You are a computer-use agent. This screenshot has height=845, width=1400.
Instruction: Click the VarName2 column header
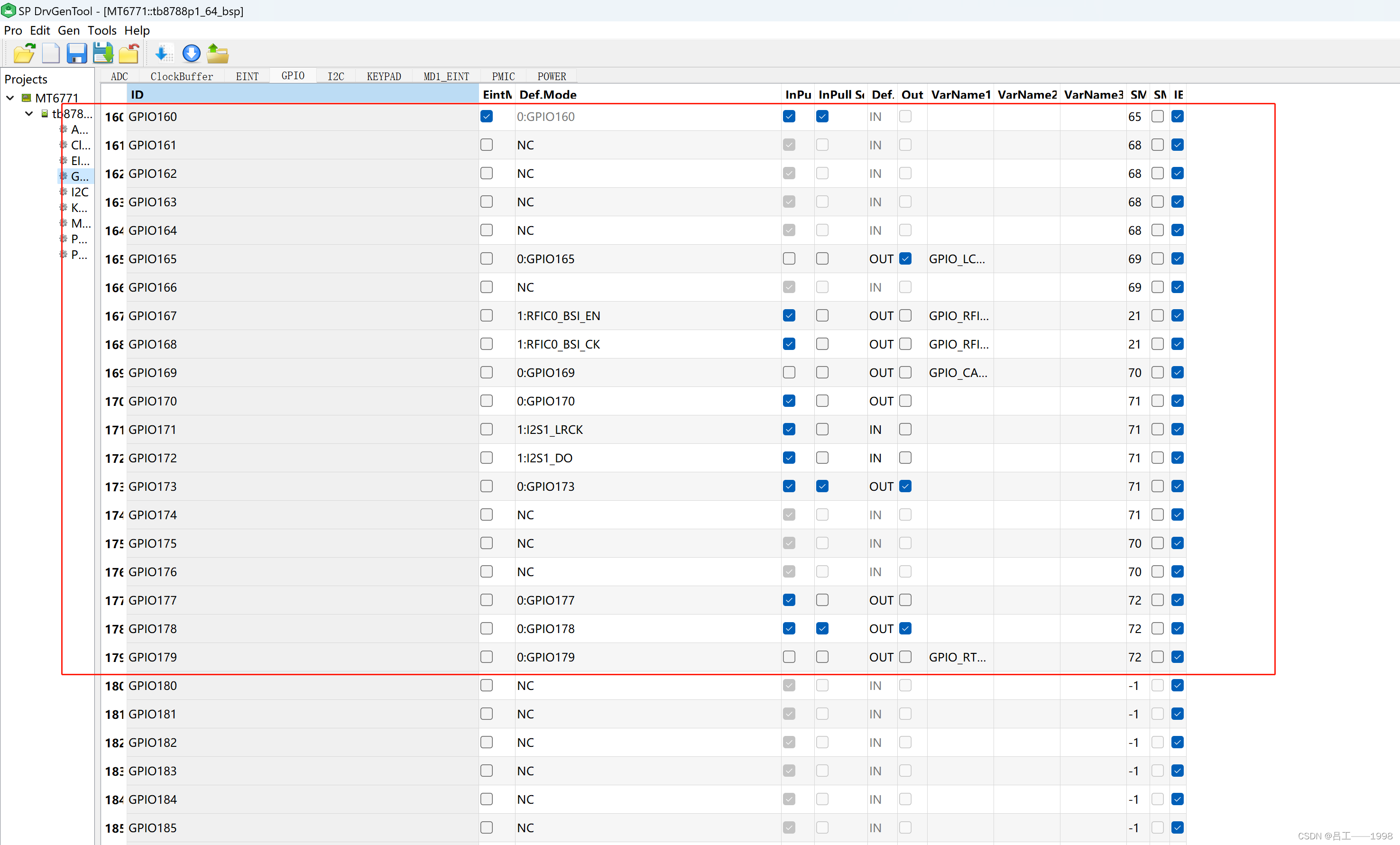click(1027, 94)
